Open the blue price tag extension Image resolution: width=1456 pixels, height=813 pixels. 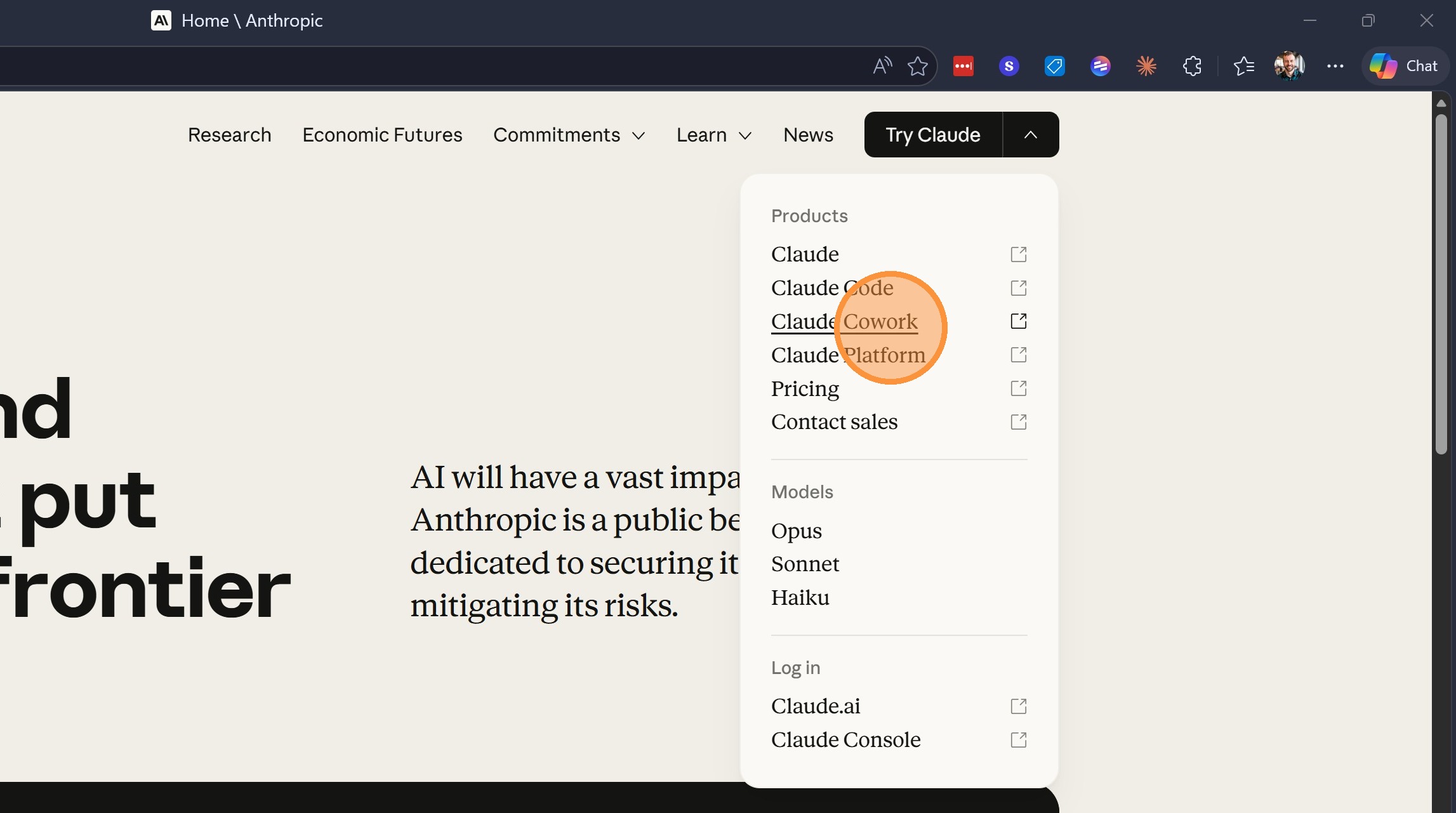(1054, 66)
